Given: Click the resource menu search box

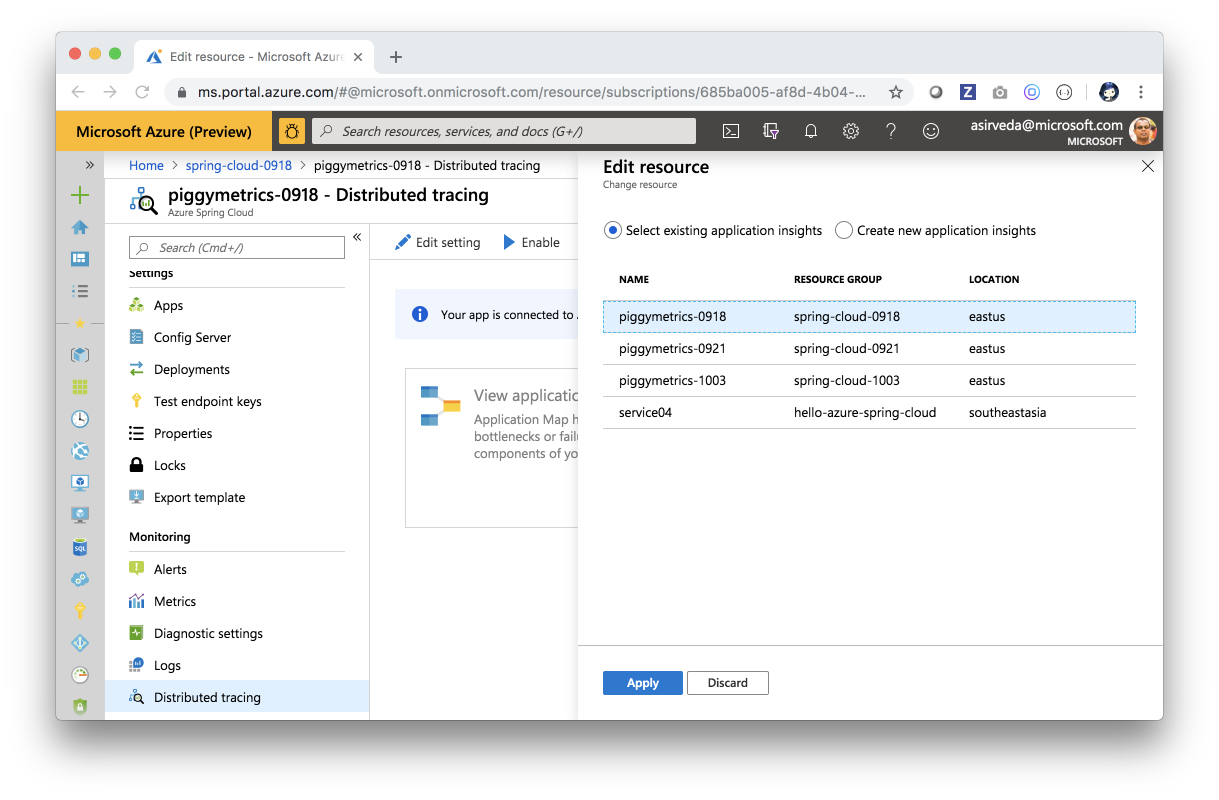Looking at the screenshot, I should click(x=238, y=248).
